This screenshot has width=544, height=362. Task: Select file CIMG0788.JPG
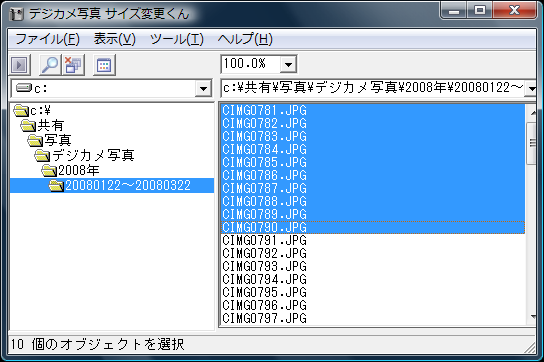point(373,201)
